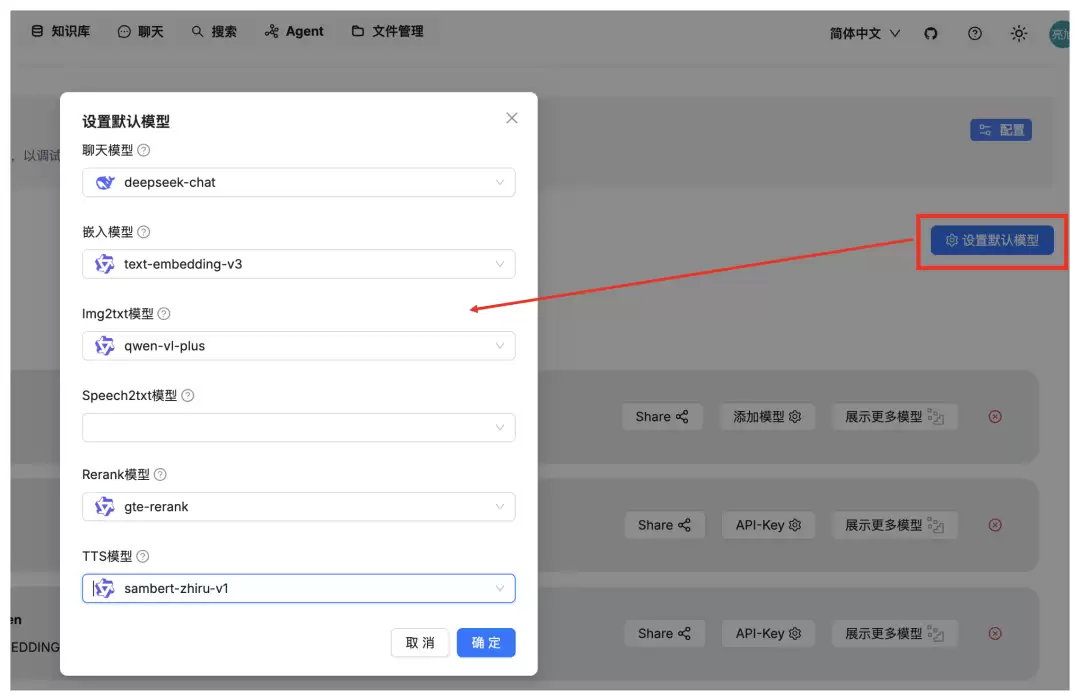The height and width of the screenshot is (698, 1080).
Task: Click the Tongyi logo in sambert-zhiru-v1 field
Action: coord(105,588)
